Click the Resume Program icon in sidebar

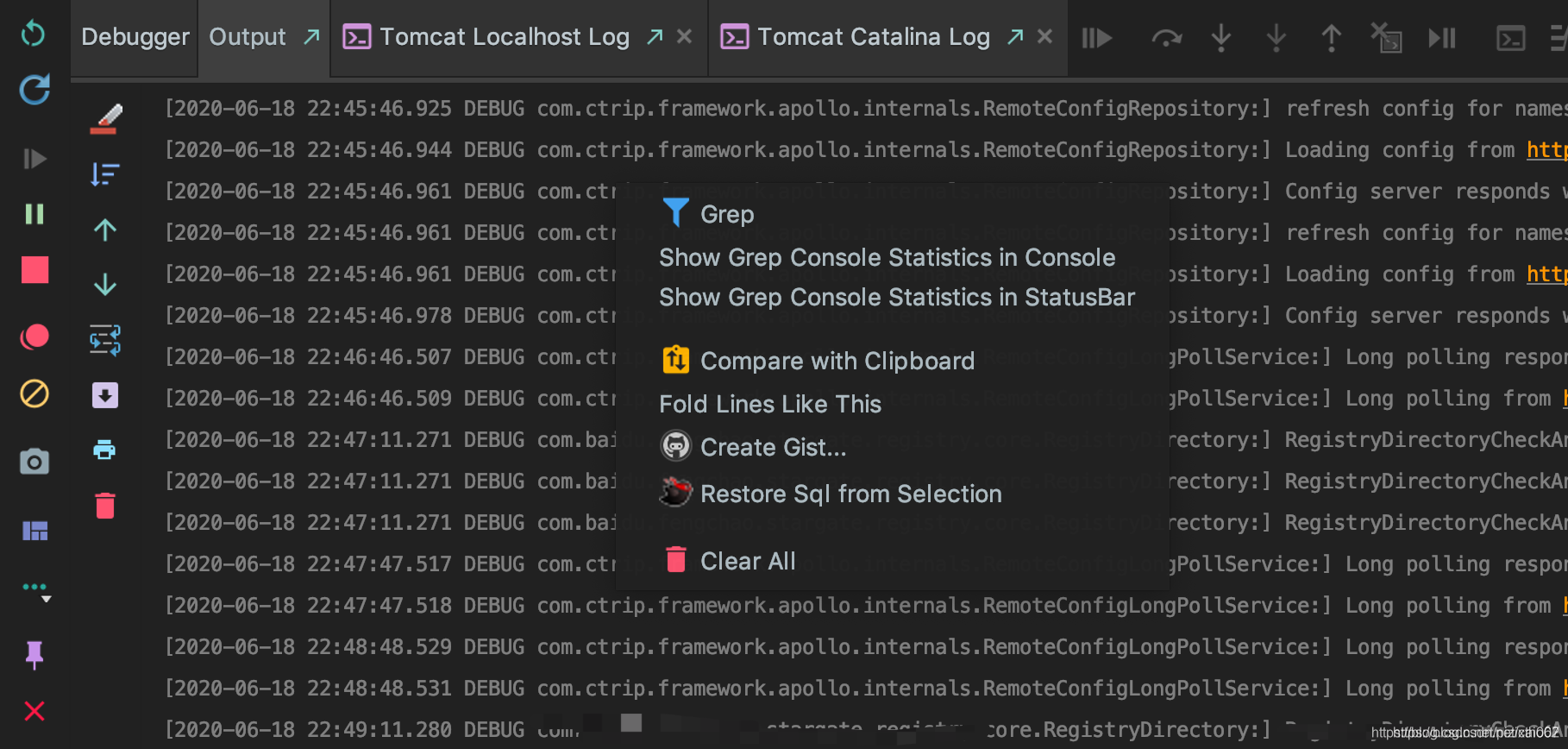(x=34, y=159)
